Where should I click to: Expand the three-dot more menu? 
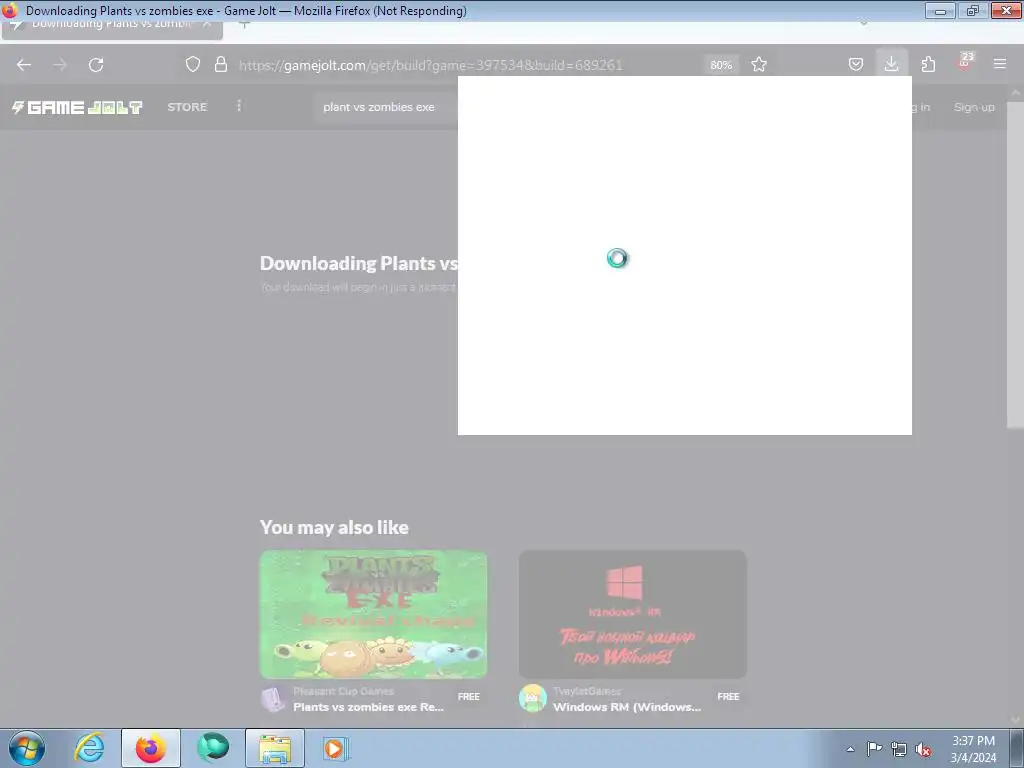coord(239,106)
